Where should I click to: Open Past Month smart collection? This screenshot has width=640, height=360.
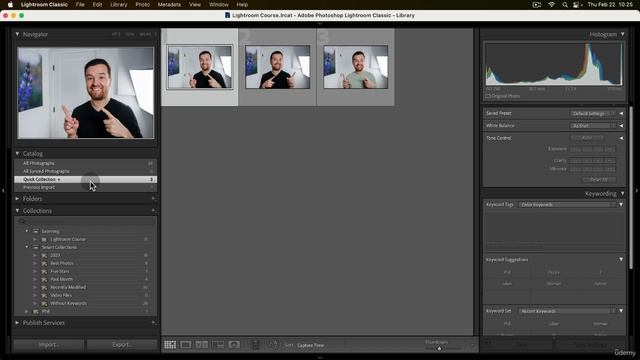[61, 279]
